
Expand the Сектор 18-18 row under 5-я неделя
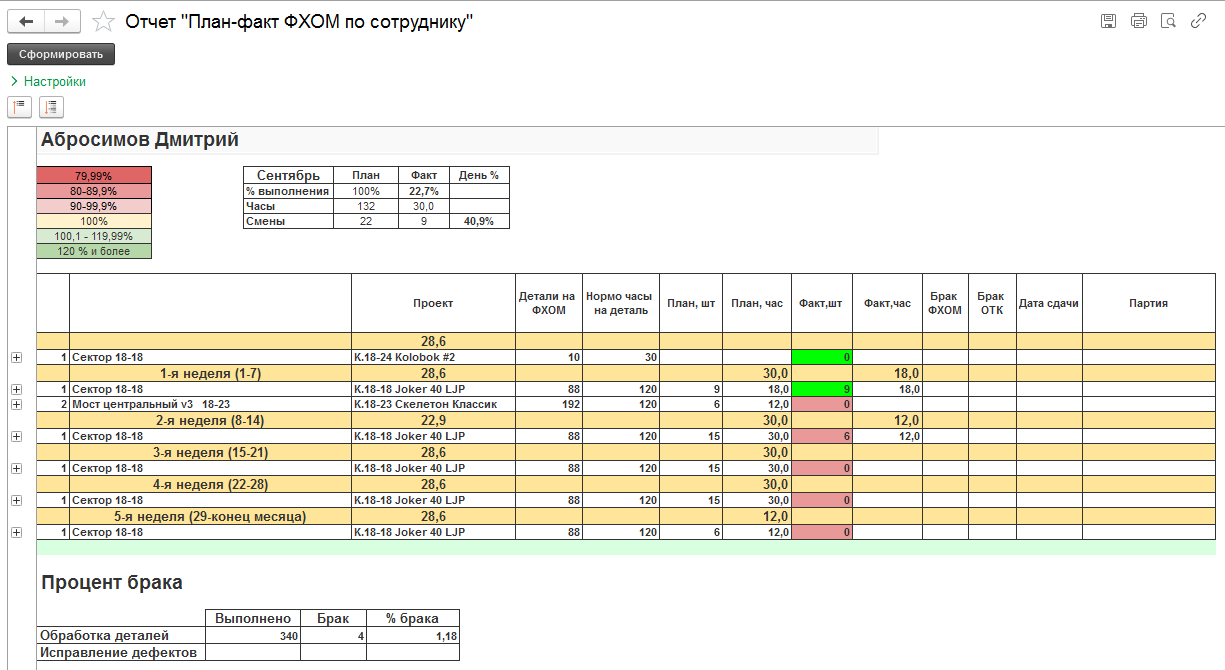[16, 533]
